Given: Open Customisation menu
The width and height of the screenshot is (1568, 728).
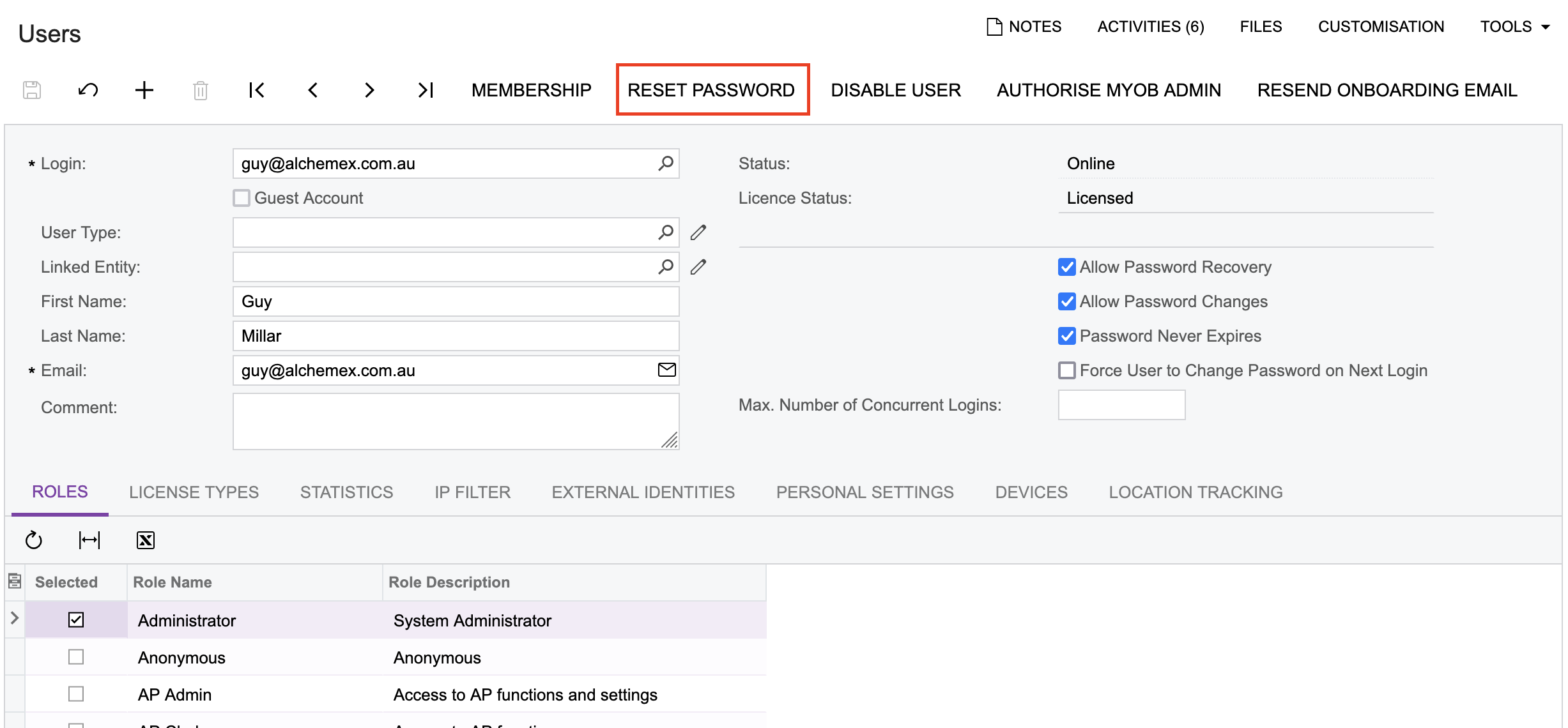Looking at the screenshot, I should pyautogui.click(x=1381, y=27).
